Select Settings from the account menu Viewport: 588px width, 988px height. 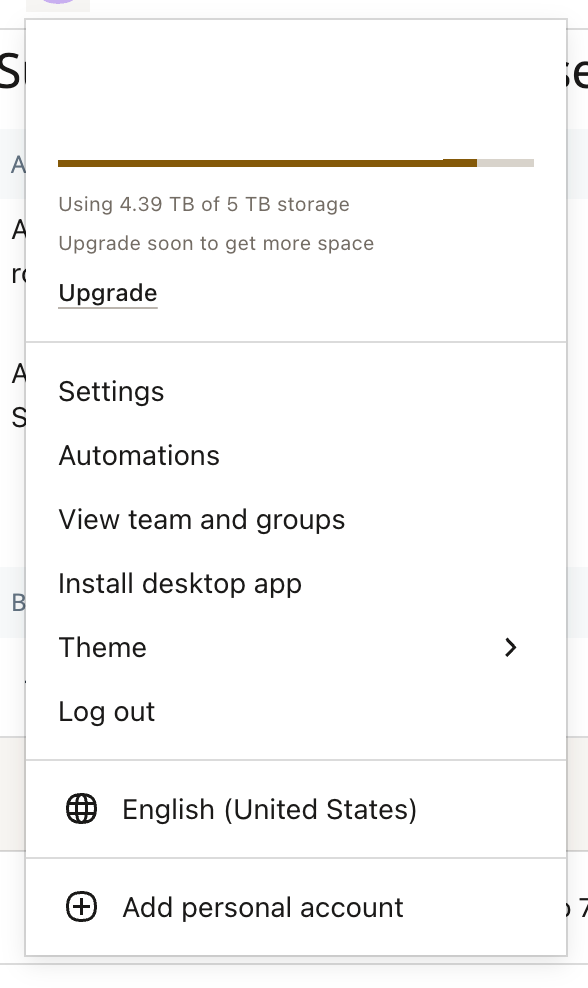pos(111,391)
